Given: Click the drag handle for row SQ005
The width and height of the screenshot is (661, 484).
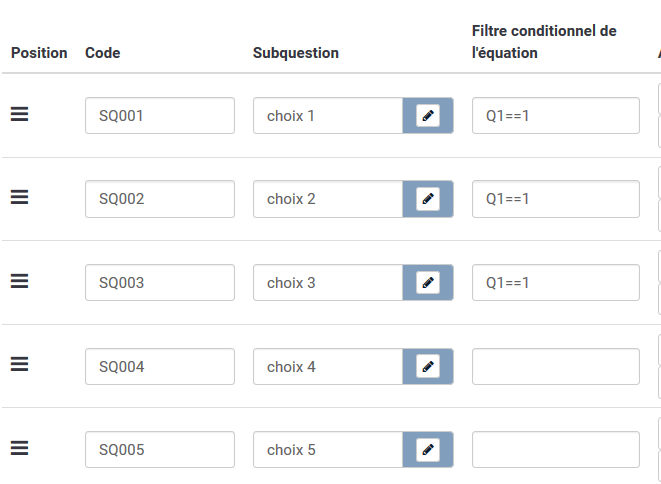Looking at the screenshot, I should pyautogui.click(x=19, y=449).
